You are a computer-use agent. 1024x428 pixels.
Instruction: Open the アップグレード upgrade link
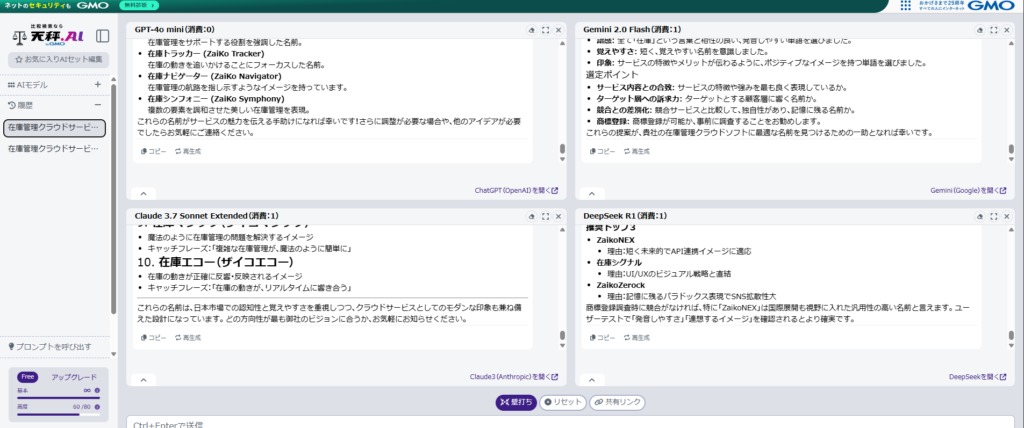[x=74, y=377]
